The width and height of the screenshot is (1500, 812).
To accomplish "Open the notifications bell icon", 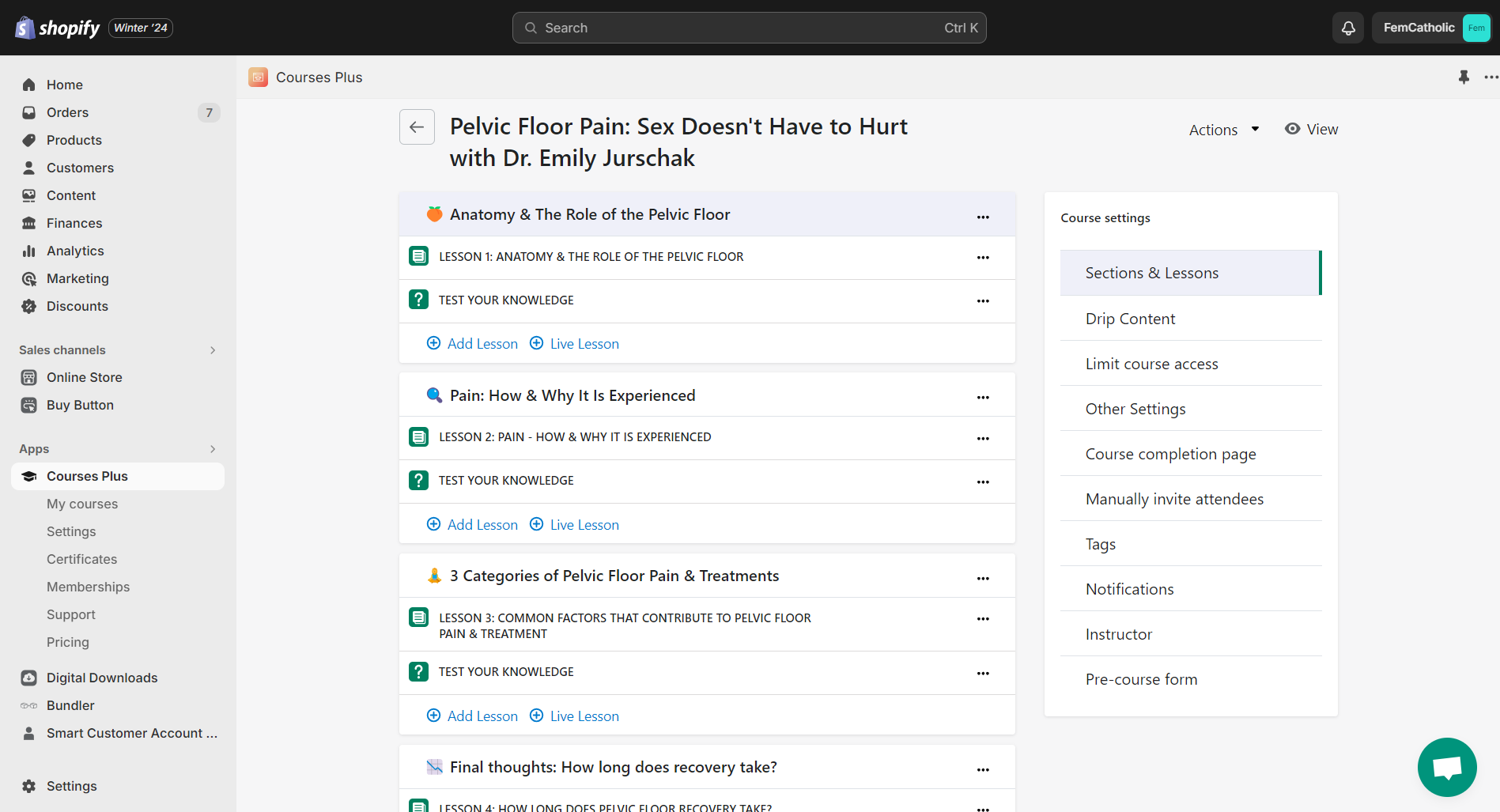I will [1348, 28].
